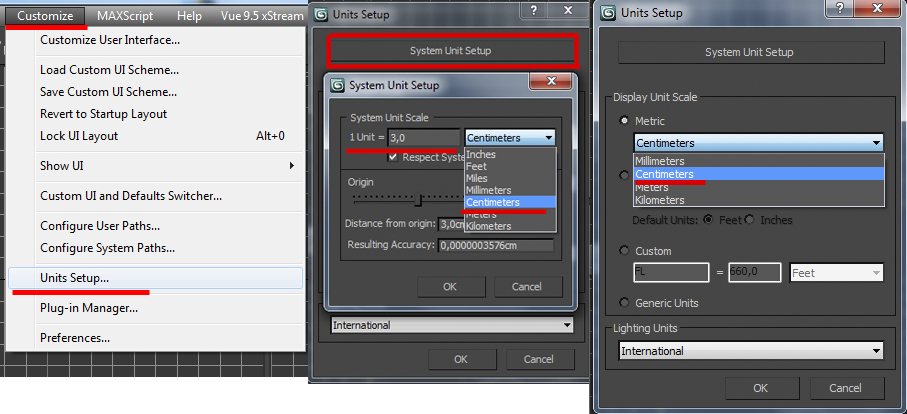Select the Metric radio button
This screenshot has width=907, height=414.
[624, 121]
